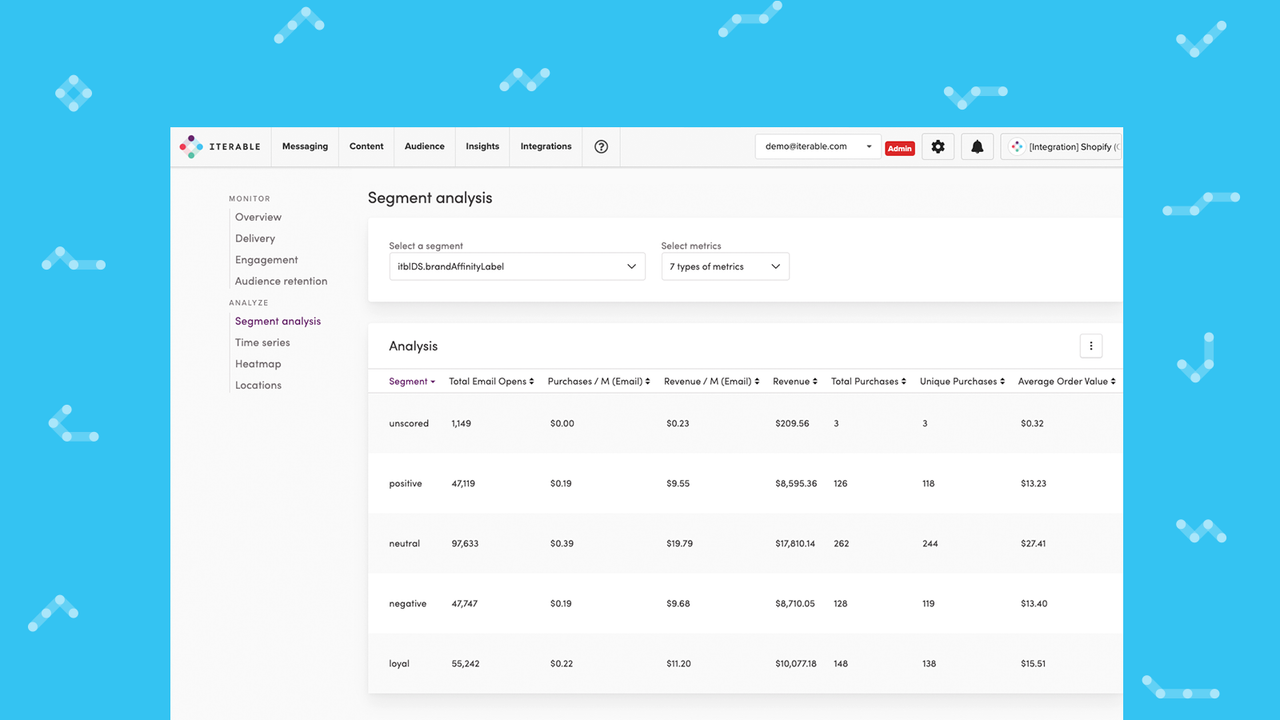1280x720 pixels.
Task: Sort by Revenue / M (Email) column
Action: (x=712, y=381)
